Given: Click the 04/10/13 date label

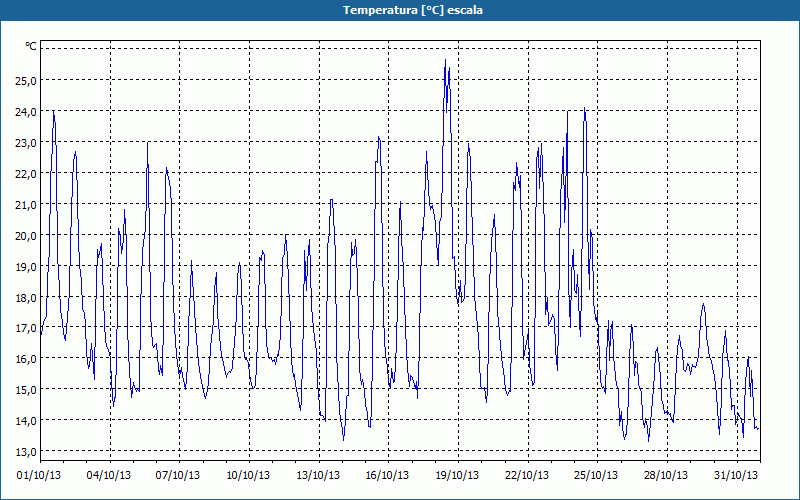Looking at the screenshot, I should pos(109,475).
